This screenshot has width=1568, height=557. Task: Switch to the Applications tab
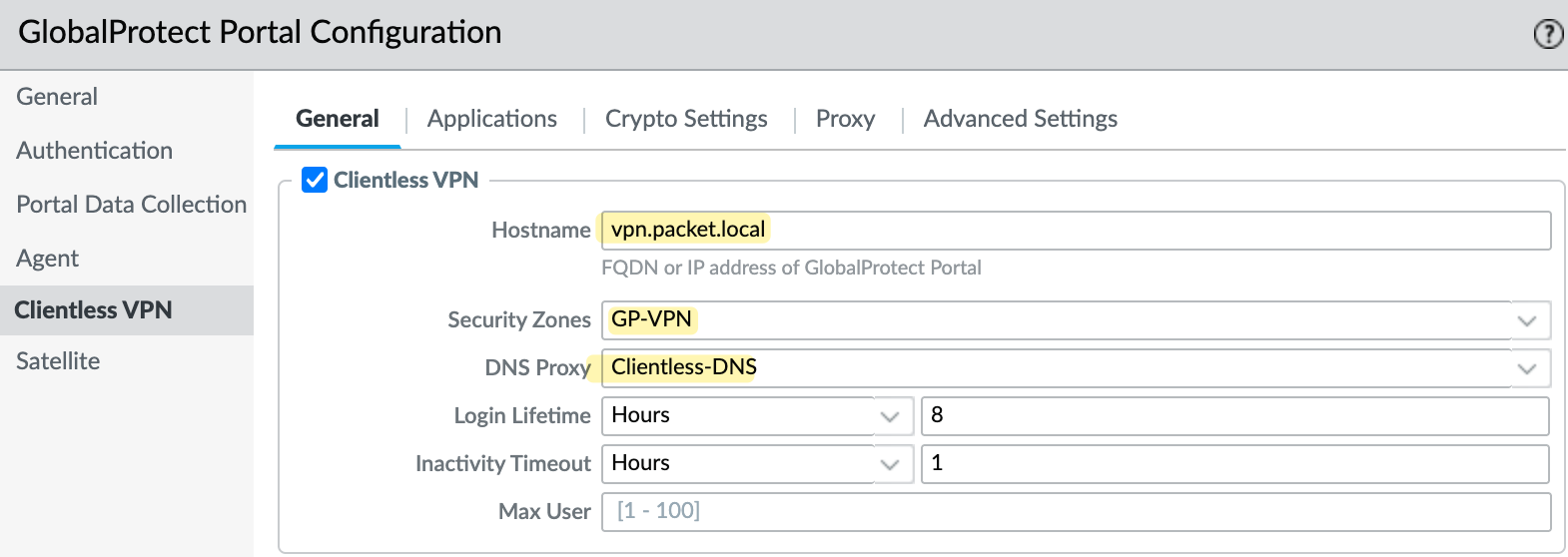[492, 119]
